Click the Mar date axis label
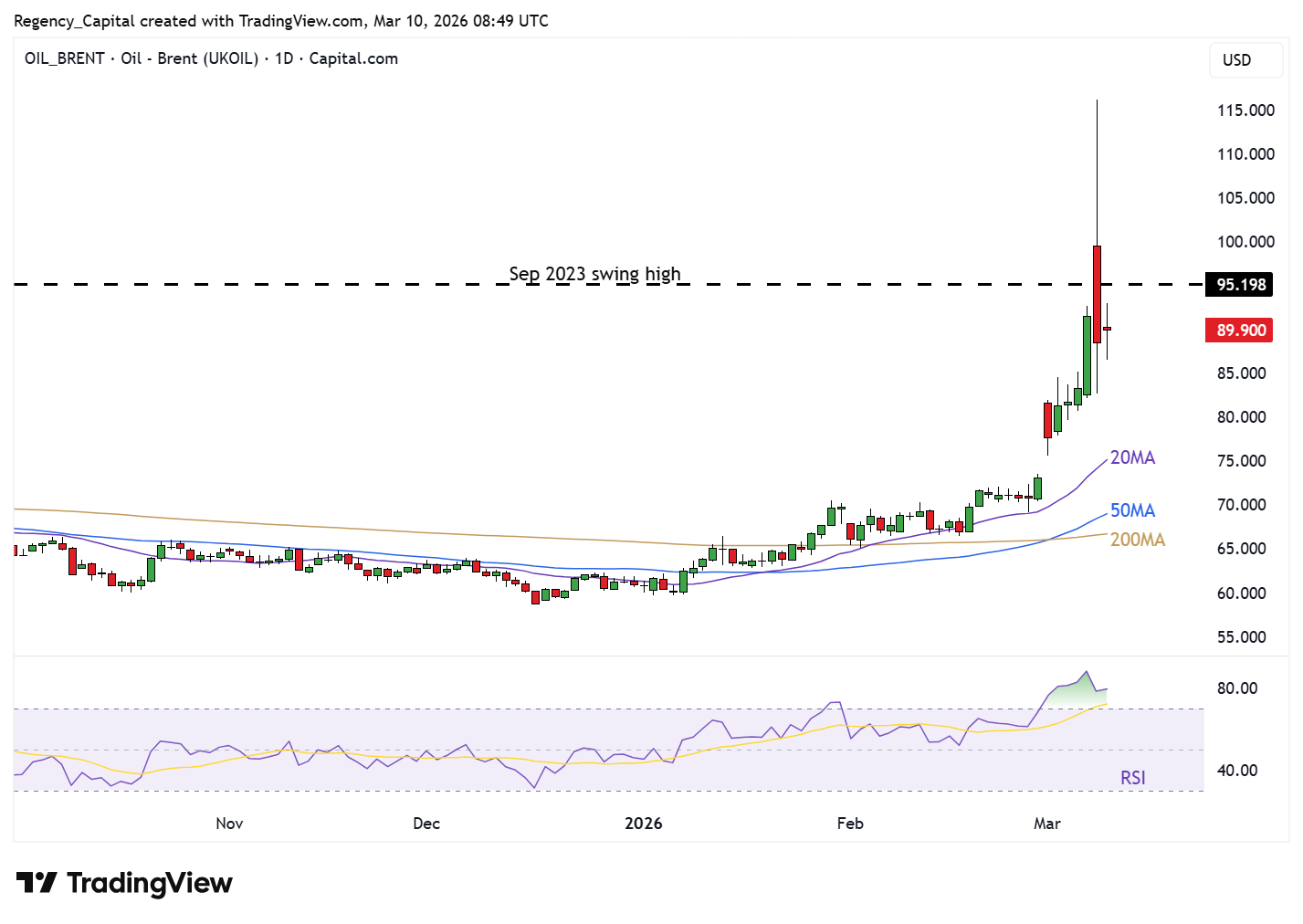The image size is (1303, 924). point(1047,824)
